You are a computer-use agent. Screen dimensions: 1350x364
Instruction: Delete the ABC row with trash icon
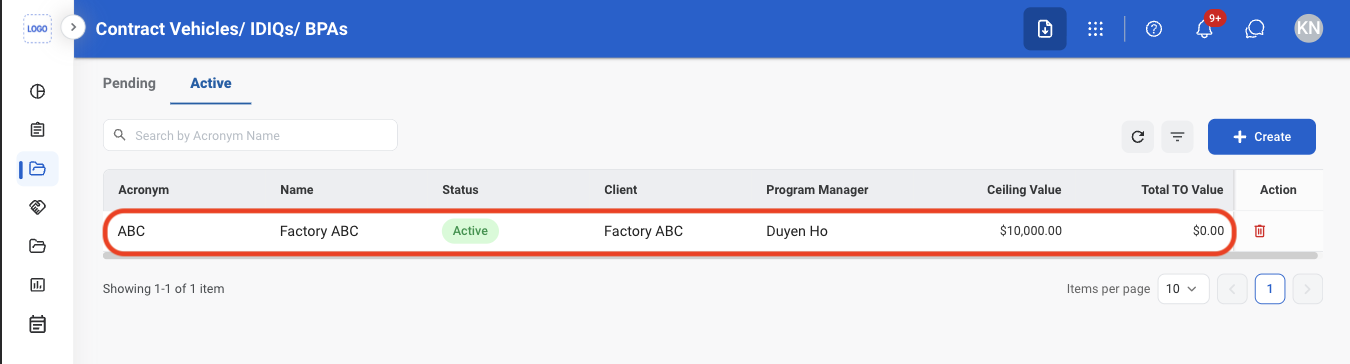(1260, 231)
